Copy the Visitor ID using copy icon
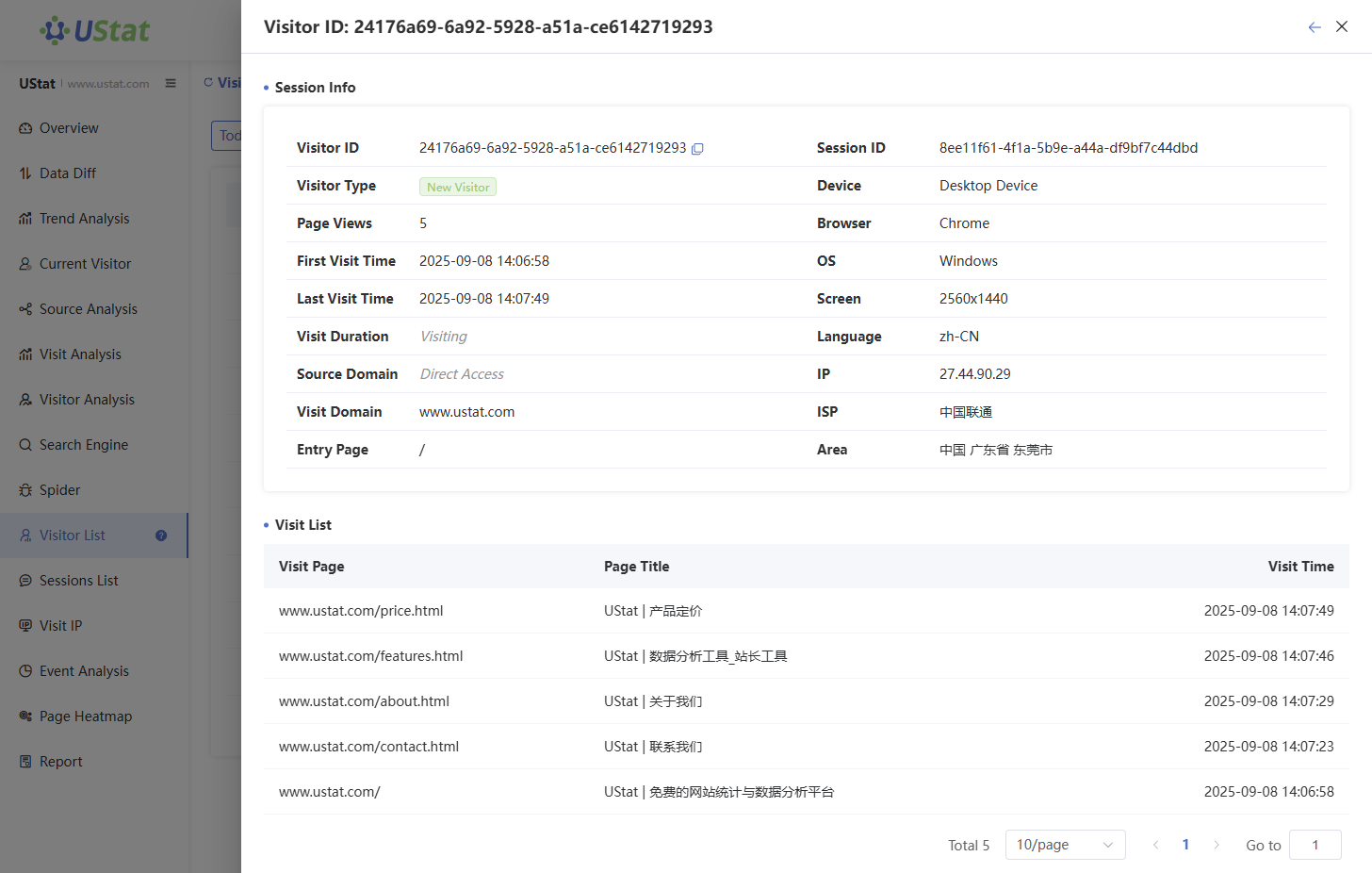1372x873 pixels. 697,149
